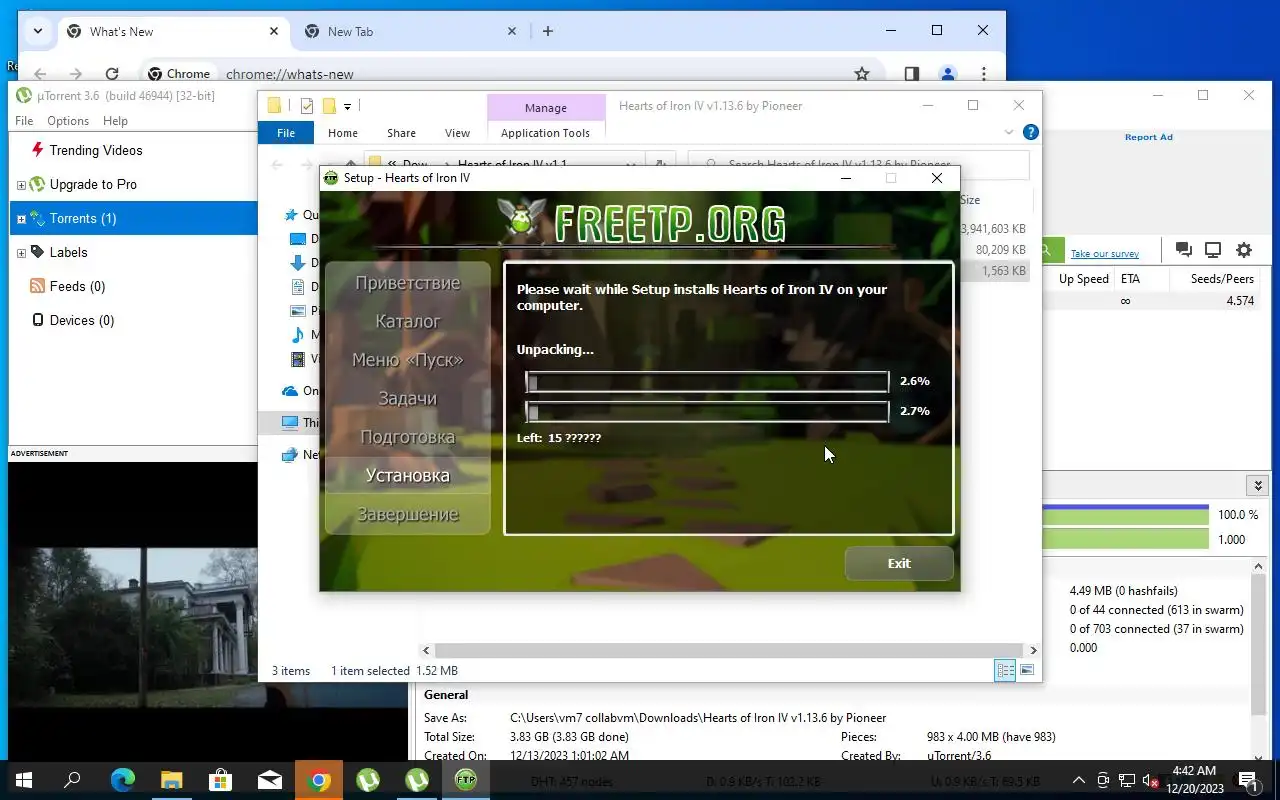Click Take our survey link

point(1104,254)
